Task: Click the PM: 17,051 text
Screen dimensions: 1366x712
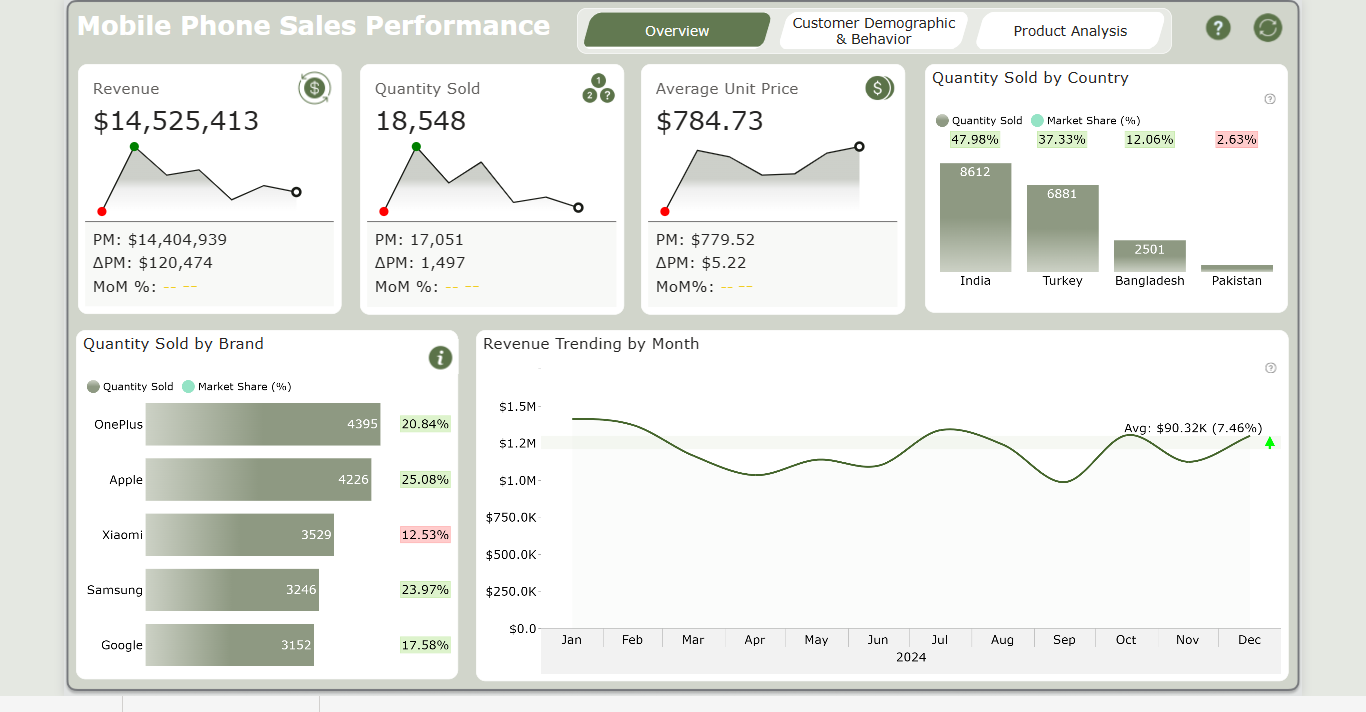Action: [x=419, y=240]
